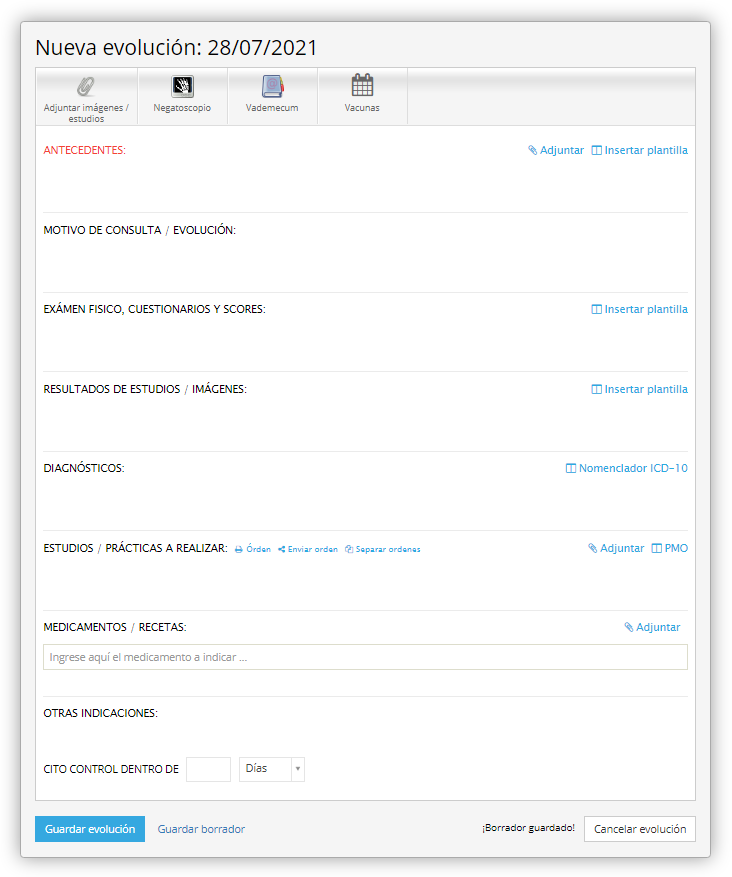
Task: Click the MOTIVO DE CONSULTA / EVOLUCIÓN label
Action: click(140, 230)
